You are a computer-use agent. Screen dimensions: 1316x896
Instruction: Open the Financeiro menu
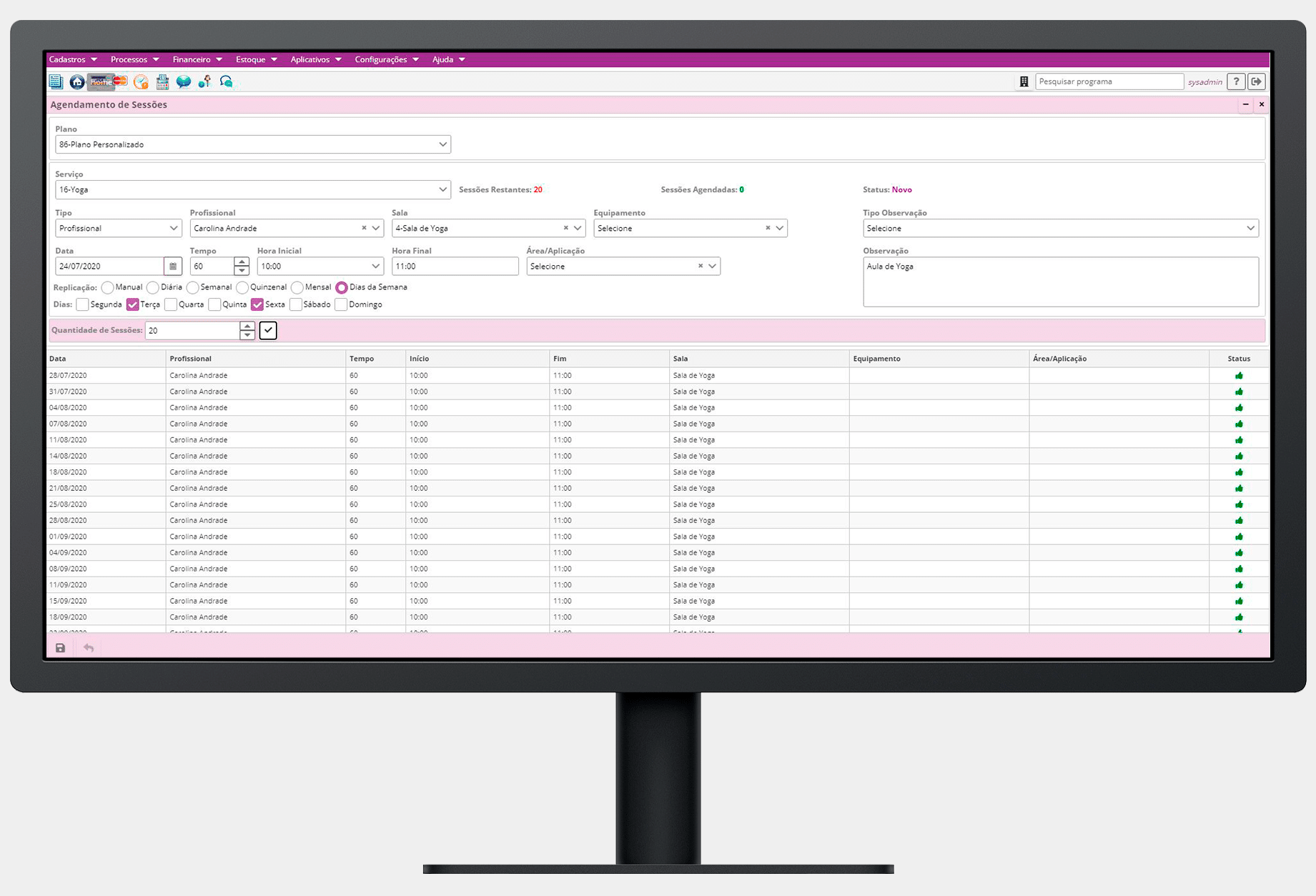[197, 59]
